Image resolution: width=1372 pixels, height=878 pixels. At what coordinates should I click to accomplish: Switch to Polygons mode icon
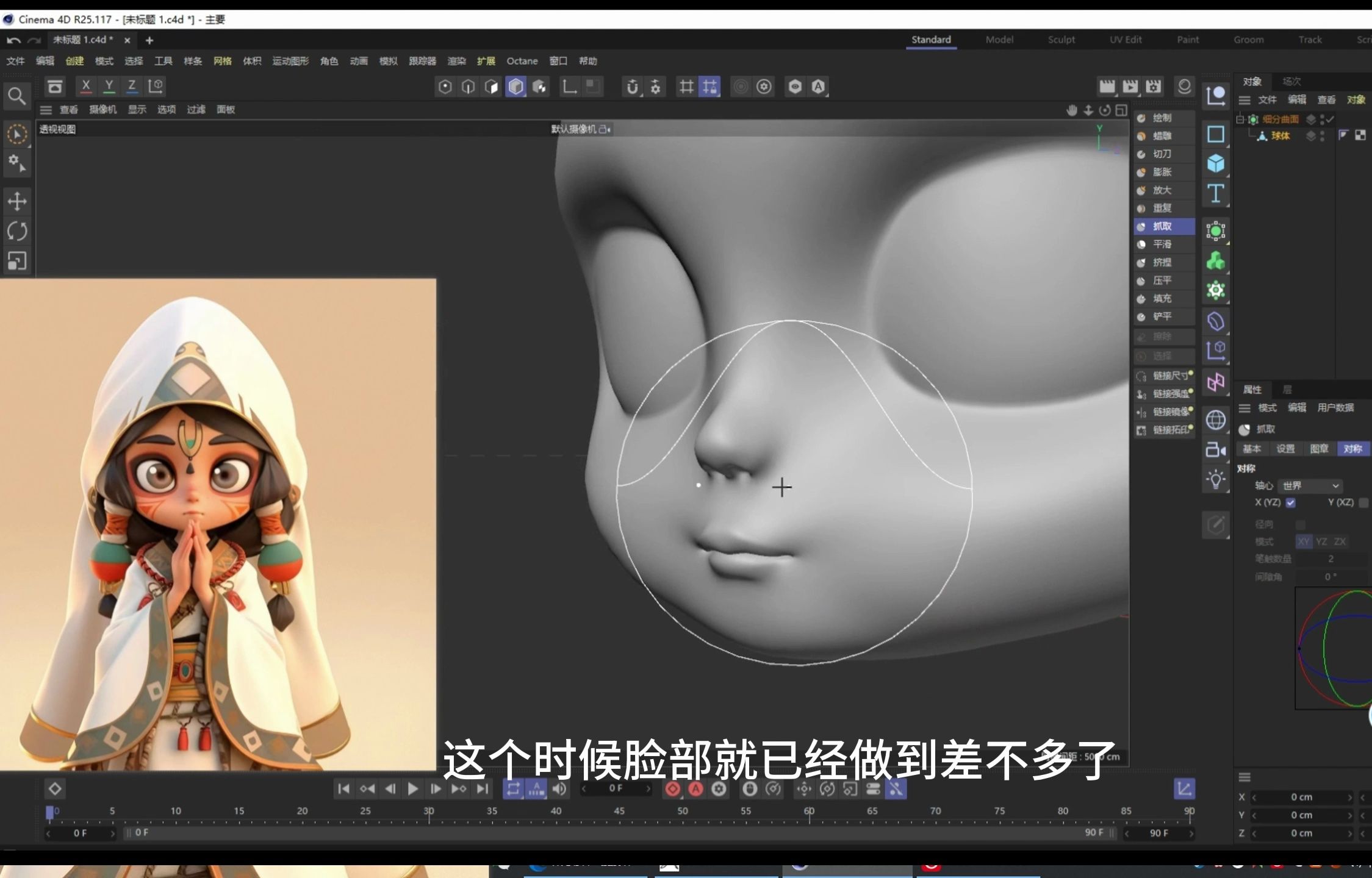pos(492,87)
